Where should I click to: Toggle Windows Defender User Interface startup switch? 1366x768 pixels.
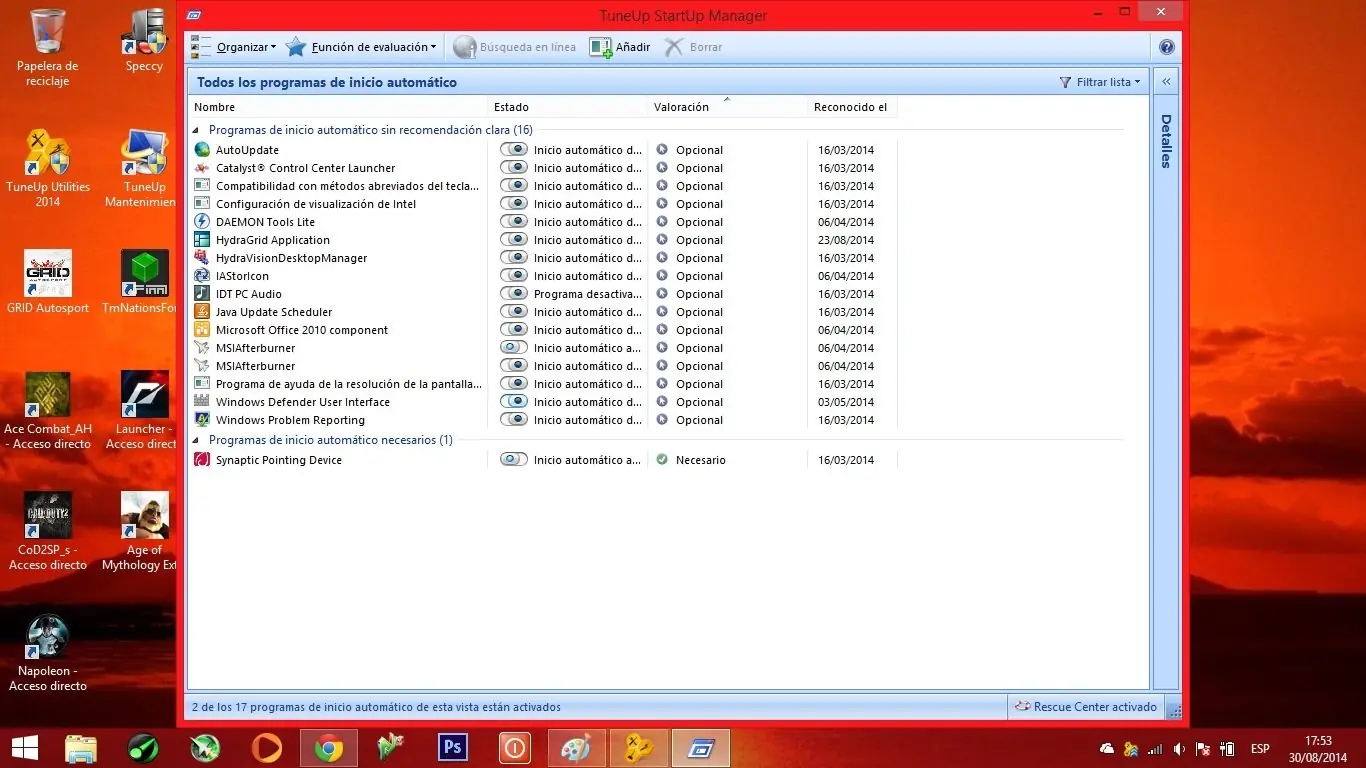point(514,402)
